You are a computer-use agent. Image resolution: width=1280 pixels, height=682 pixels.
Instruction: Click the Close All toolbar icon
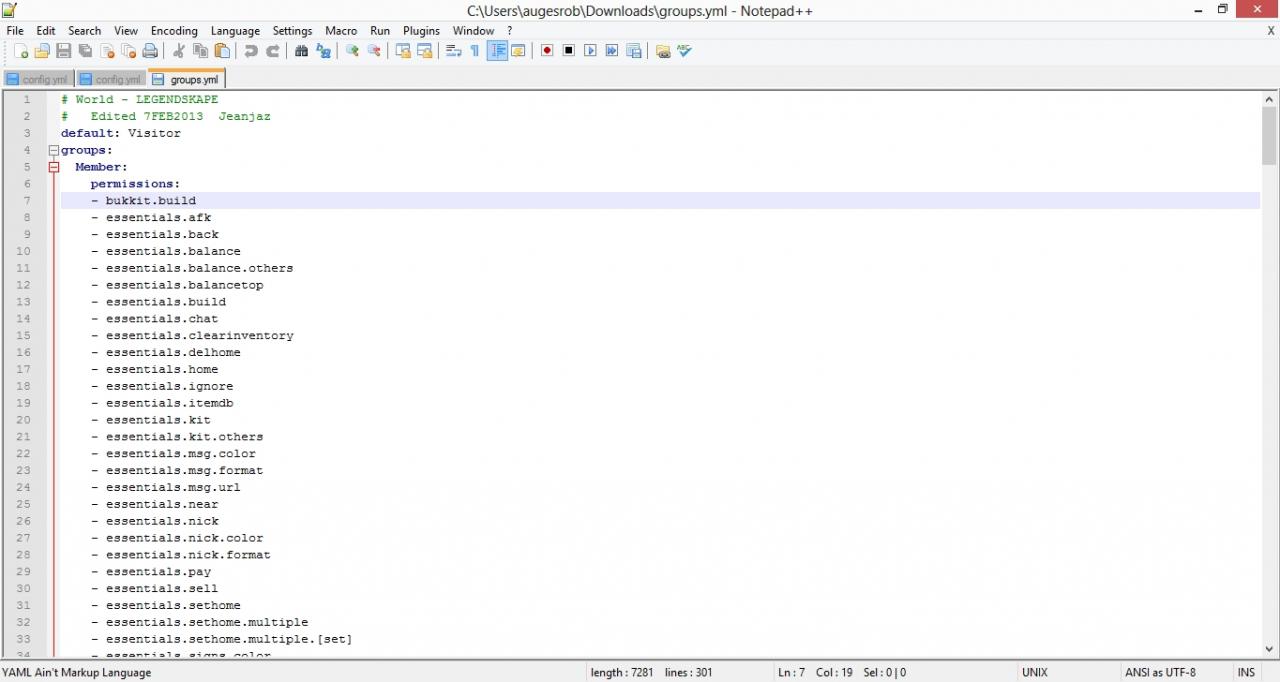[x=128, y=51]
